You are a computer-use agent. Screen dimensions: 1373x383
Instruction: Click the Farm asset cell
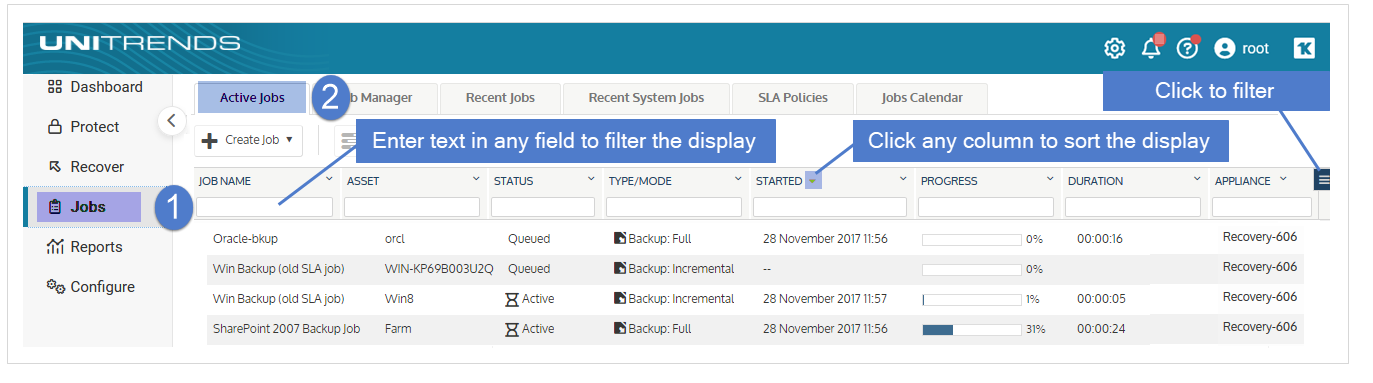pyautogui.click(x=398, y=329)
